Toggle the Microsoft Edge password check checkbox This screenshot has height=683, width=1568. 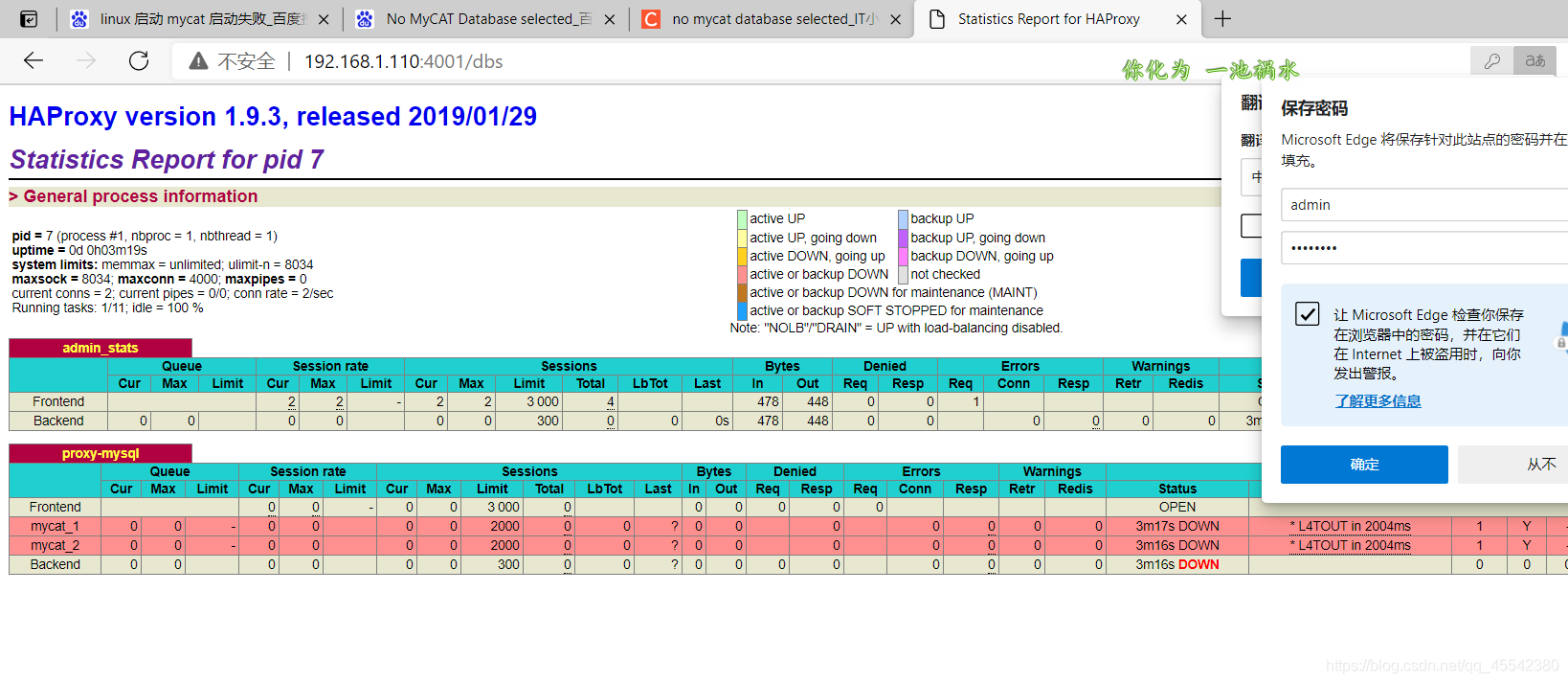coord(1308,314)
